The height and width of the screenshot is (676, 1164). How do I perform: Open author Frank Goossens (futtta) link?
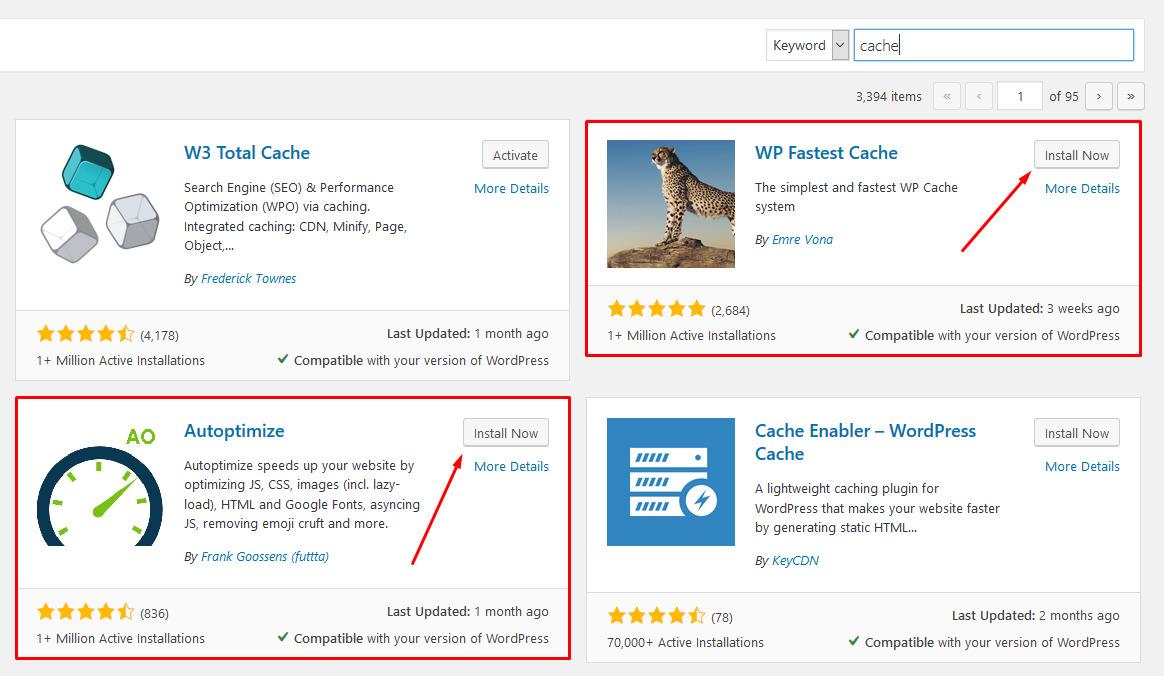pyautogui.click(x=265, y=557)
